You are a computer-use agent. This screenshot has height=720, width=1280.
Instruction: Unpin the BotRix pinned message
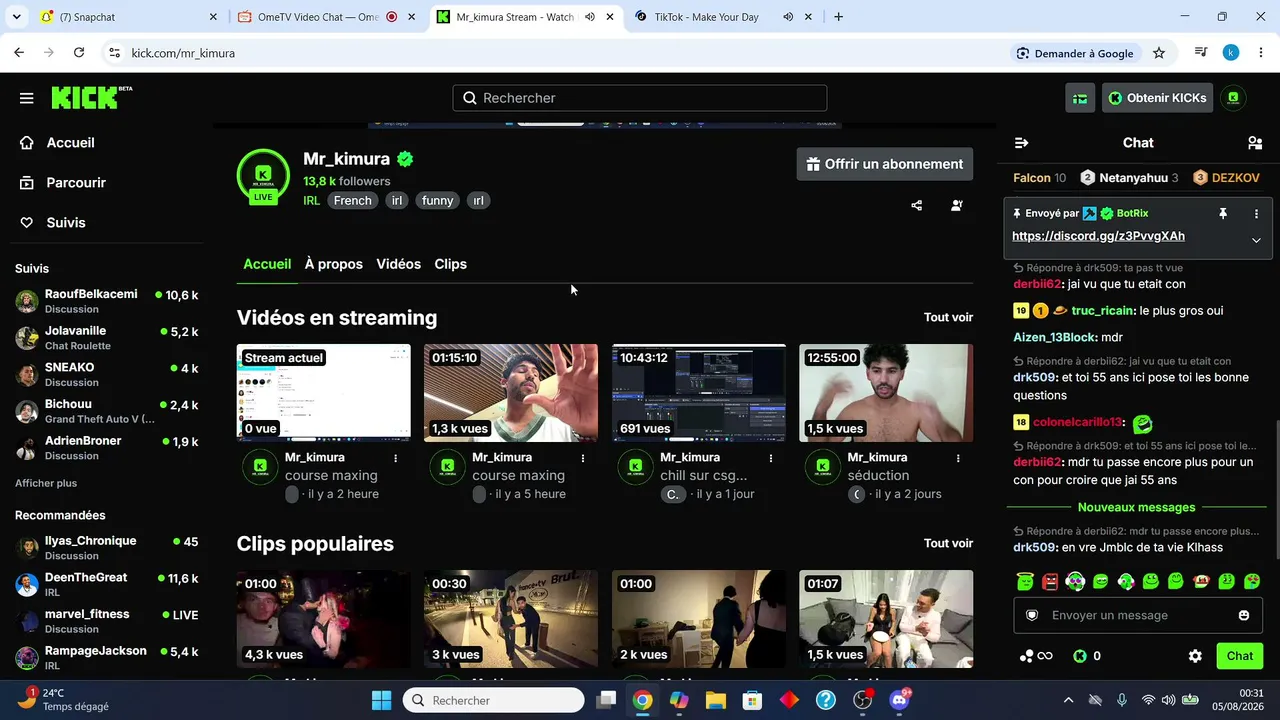click(x=1222, y=214)
